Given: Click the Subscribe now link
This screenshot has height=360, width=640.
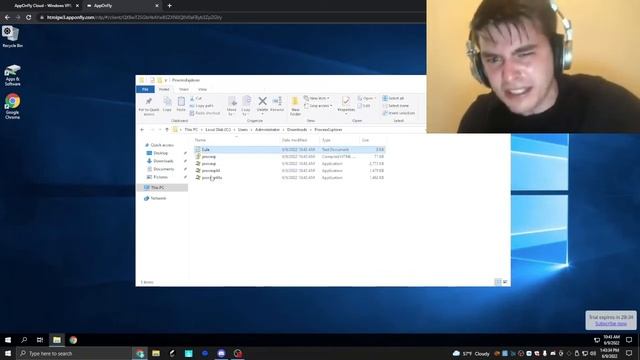Looking at the screenshot, I should (611, 324).
